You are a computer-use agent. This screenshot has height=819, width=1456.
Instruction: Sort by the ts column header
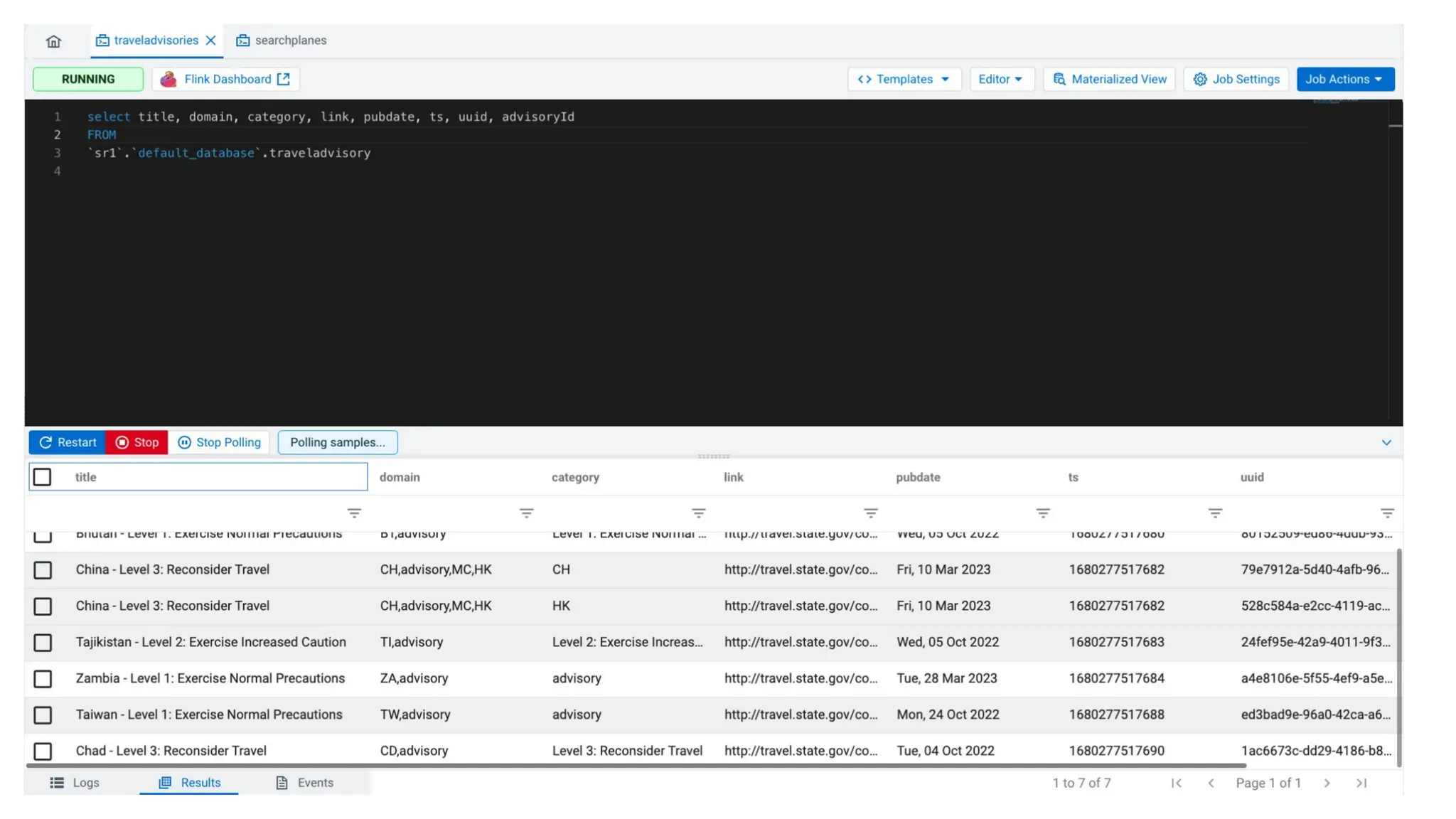(x=1073, y=477)
